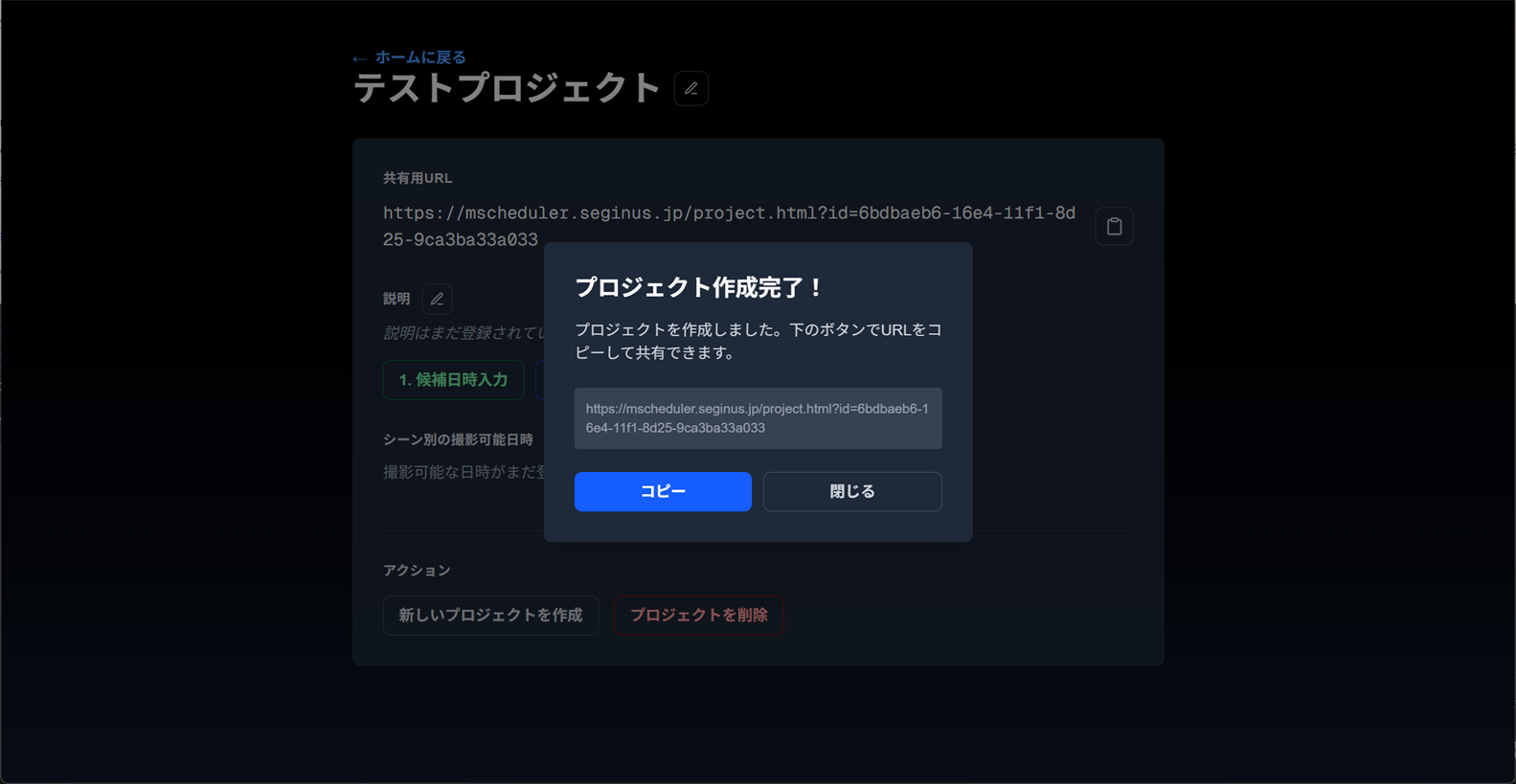Click the プロジェクト作成完了！ dialog heading
1516x784 pixels.
click(698, 287)
